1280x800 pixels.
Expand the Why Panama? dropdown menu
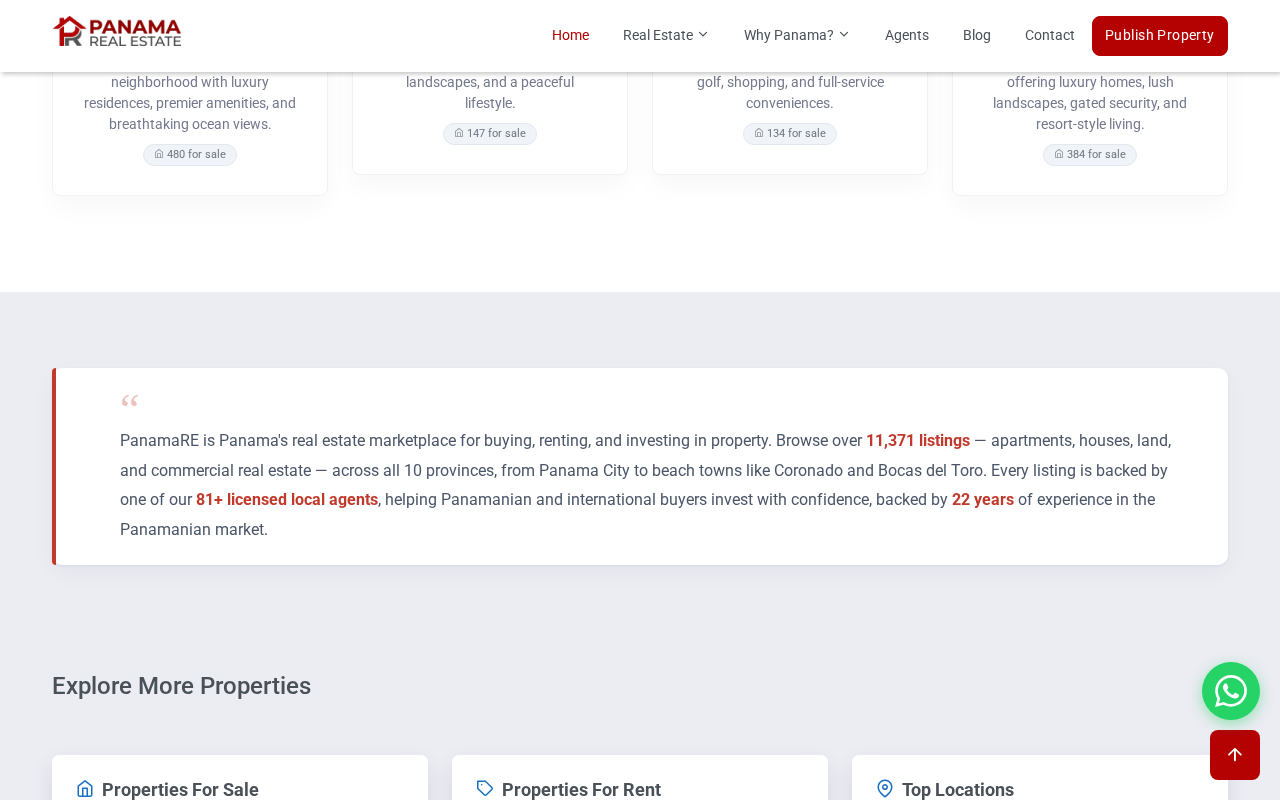797,35
